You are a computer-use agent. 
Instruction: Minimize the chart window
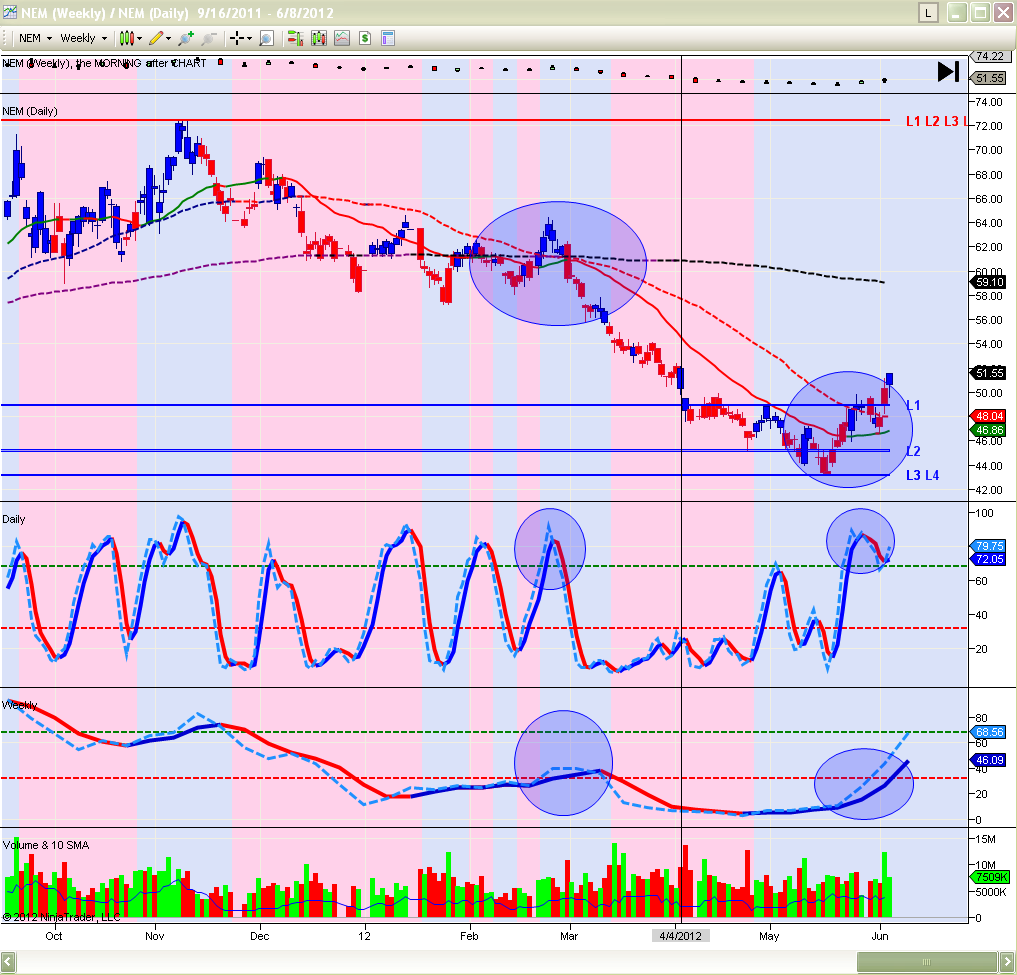coord(957,12)
